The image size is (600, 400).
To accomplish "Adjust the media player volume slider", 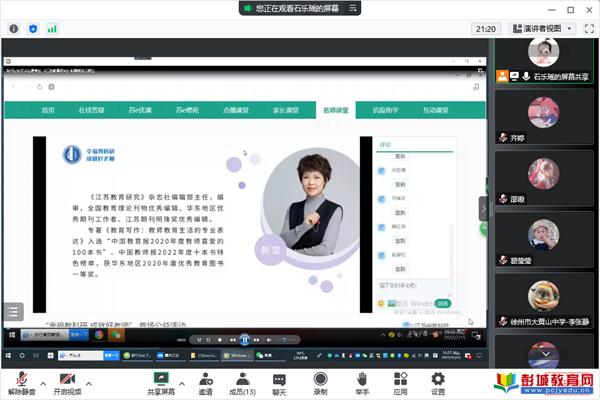I will [x=286, y=340].
